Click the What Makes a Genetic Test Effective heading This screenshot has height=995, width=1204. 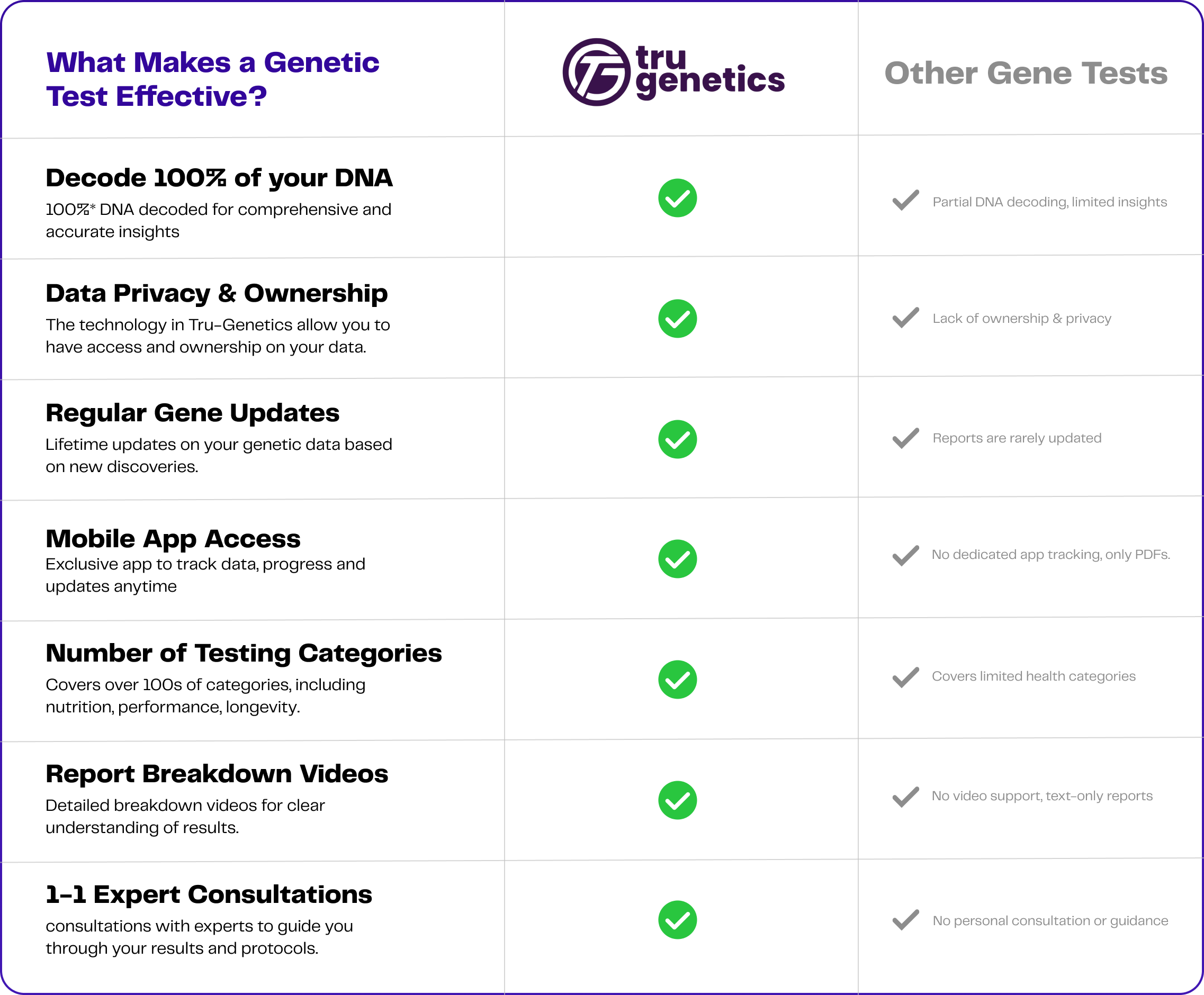pyautogui.click(x=213, y=79)
